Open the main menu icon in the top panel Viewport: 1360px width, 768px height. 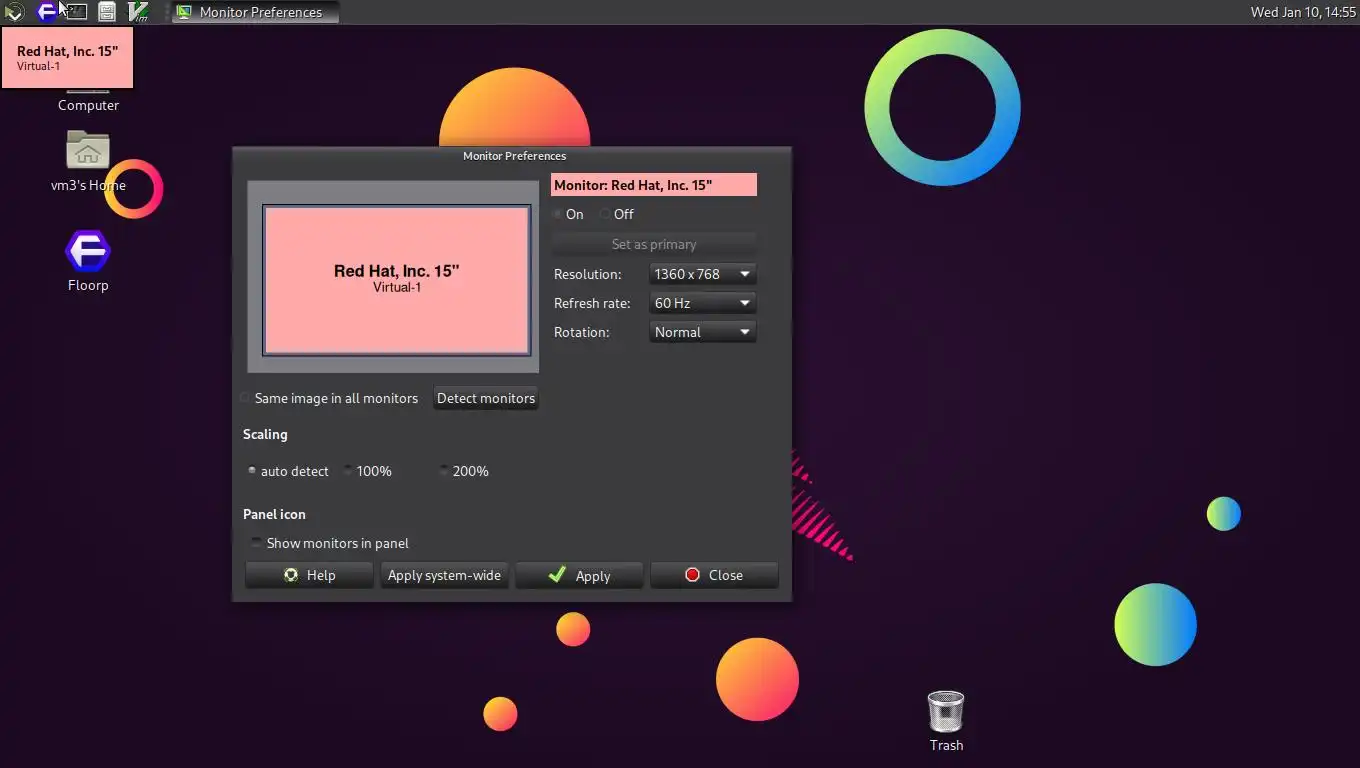pos(14,12)
